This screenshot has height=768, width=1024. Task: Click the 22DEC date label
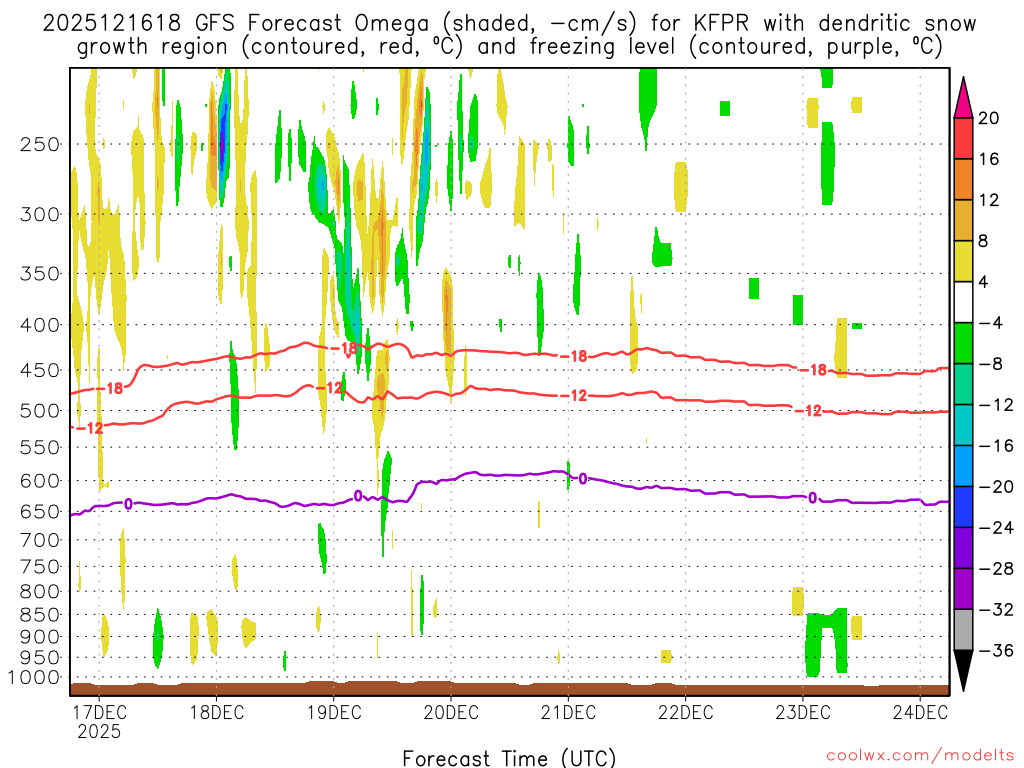coord(686,712)
